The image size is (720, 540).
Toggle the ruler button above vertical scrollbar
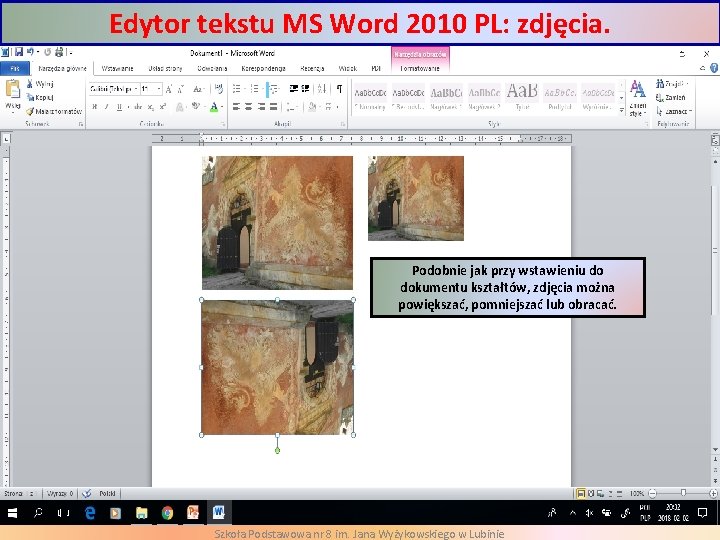[715, 139]
